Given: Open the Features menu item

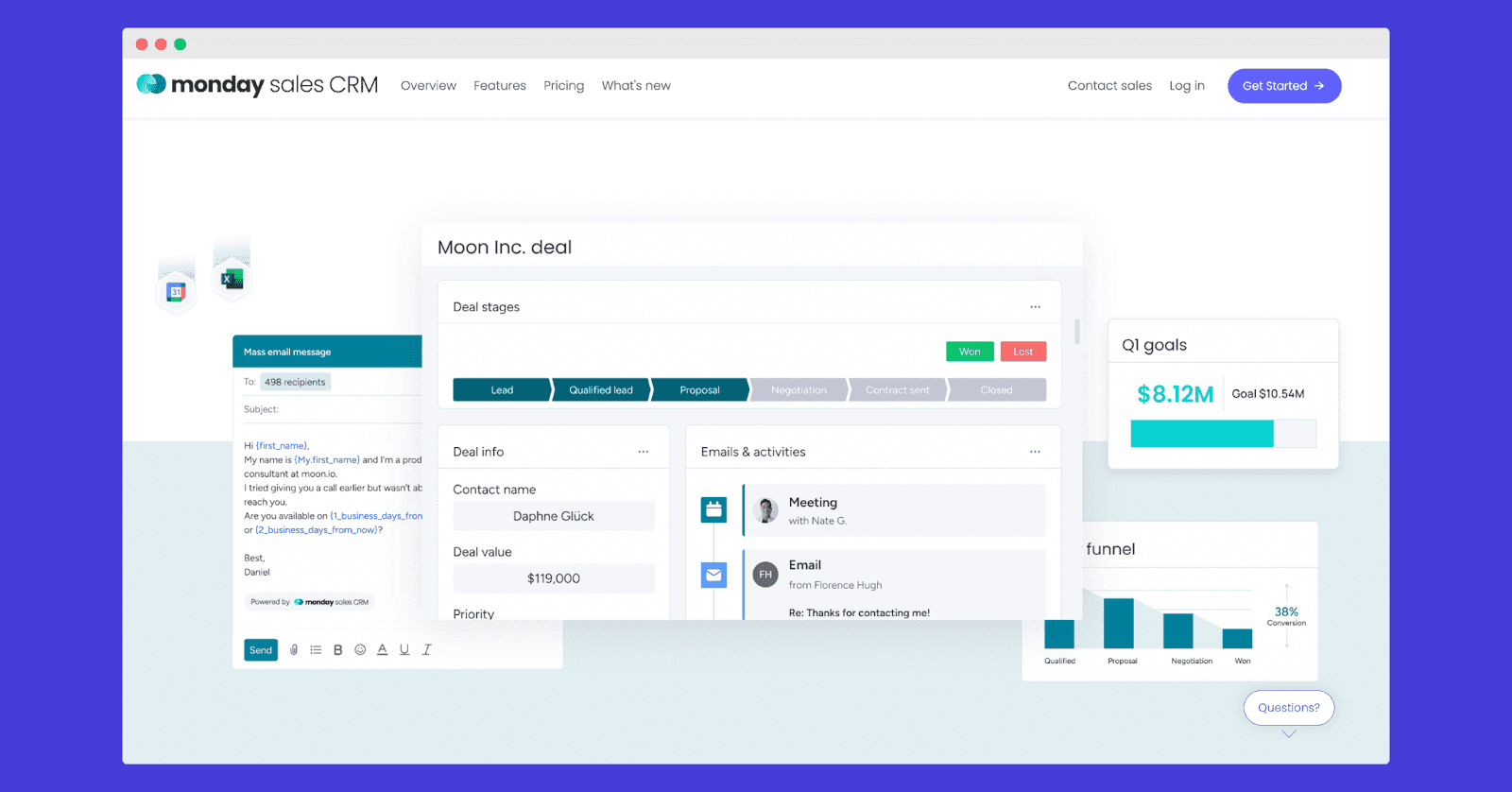Looking at the screenshot, I should pos(500,86).
